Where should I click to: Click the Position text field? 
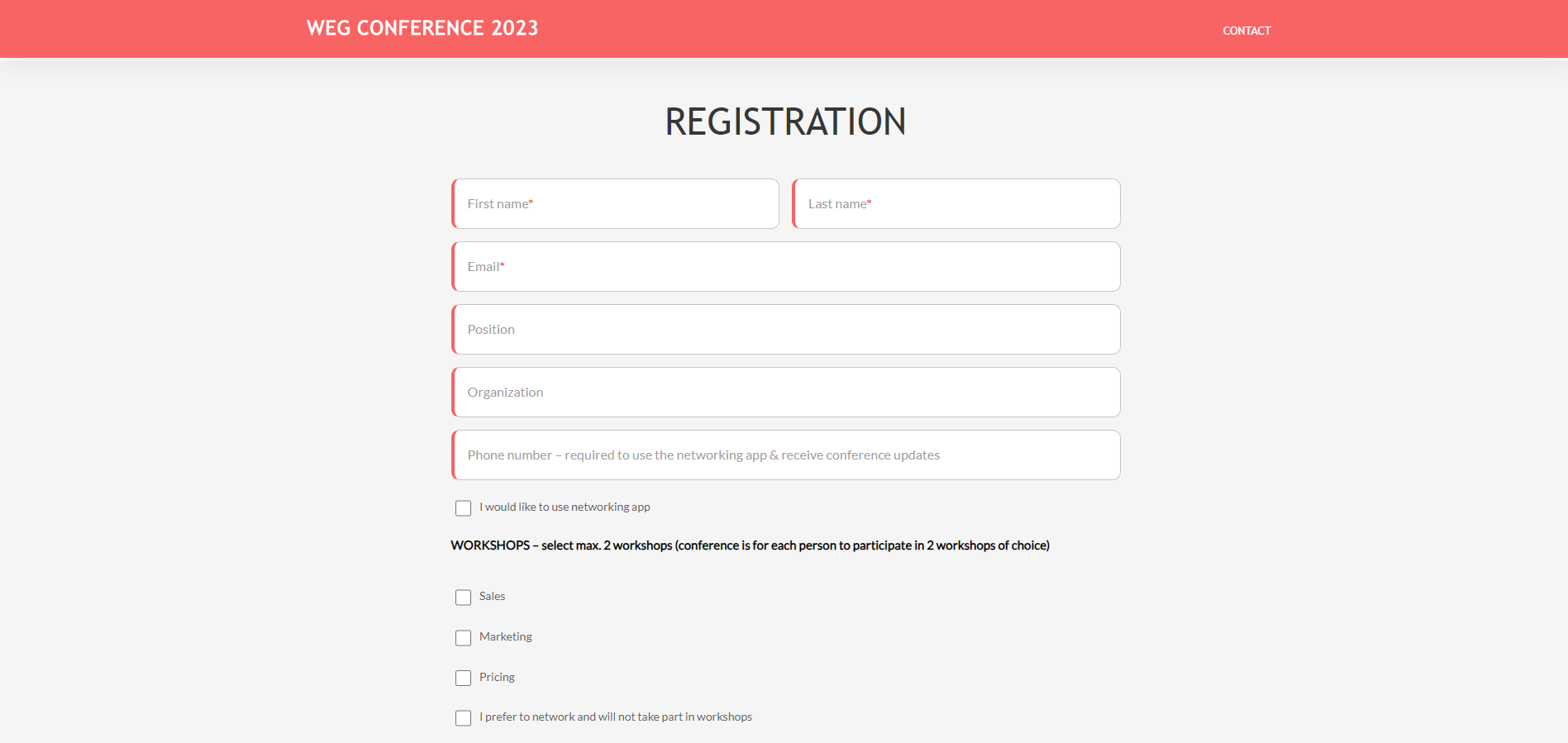[786, 330]
